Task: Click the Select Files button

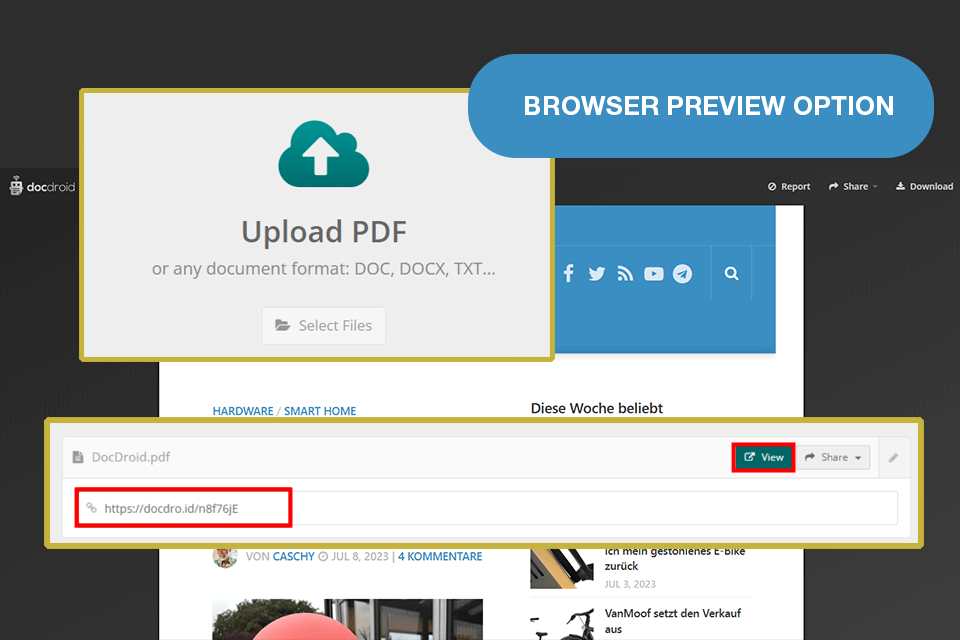Action: [x=323, y=326]
